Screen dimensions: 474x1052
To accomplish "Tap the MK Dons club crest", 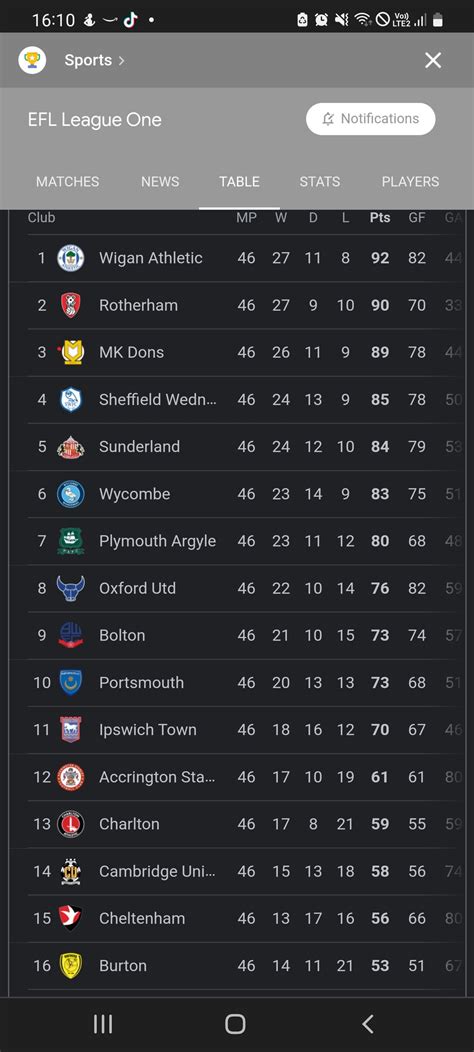I will point(72,352).
